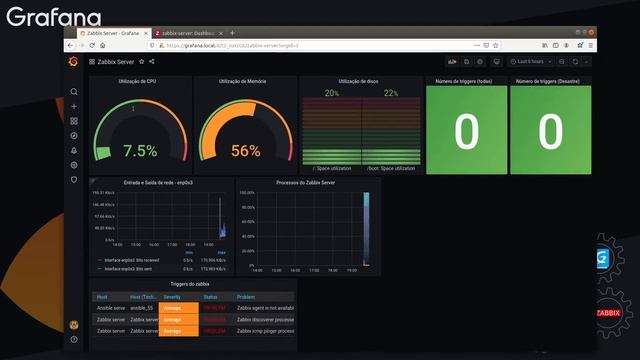Click the 'ansible_55' host cell
640x360 pixels.
tap(142, 308)
